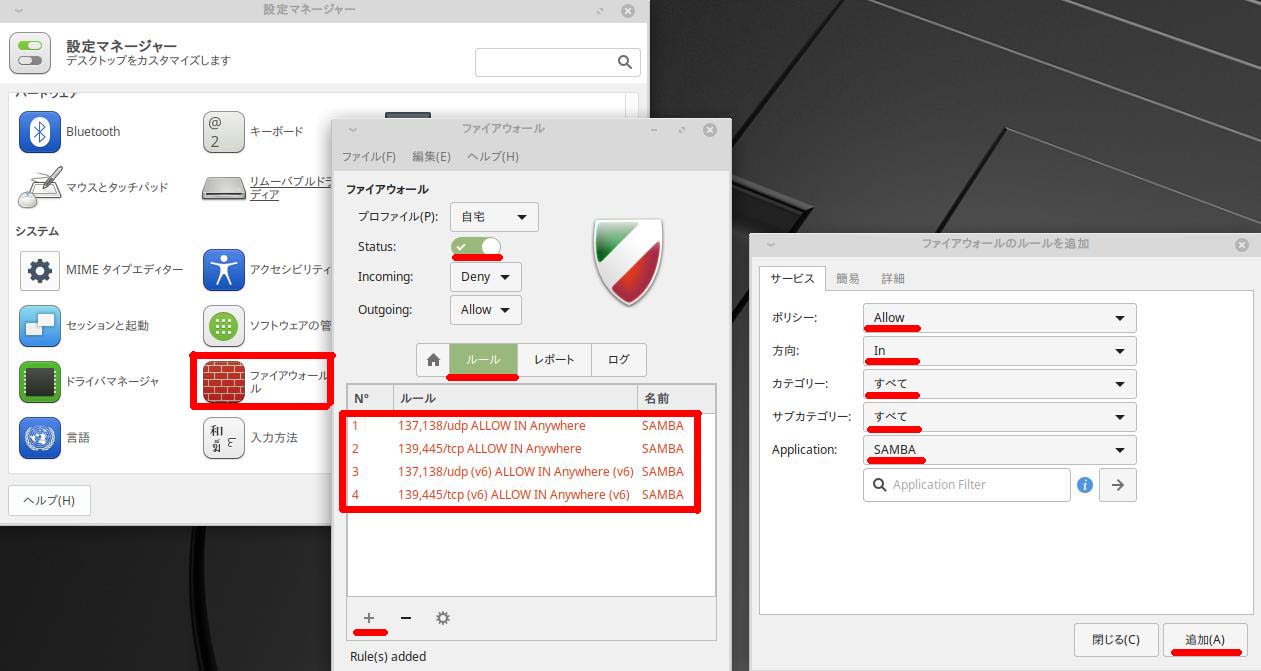Open the プロファイル dropdown showing 自宅

pyautogui.click(x=494, y=217)
